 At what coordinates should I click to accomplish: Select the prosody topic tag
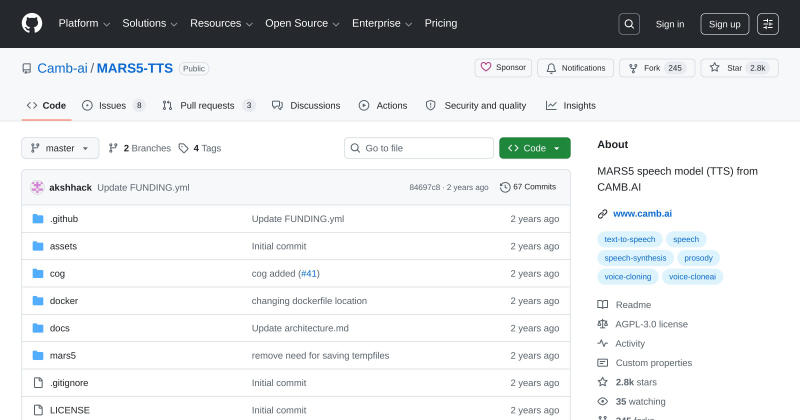[698, 258]
